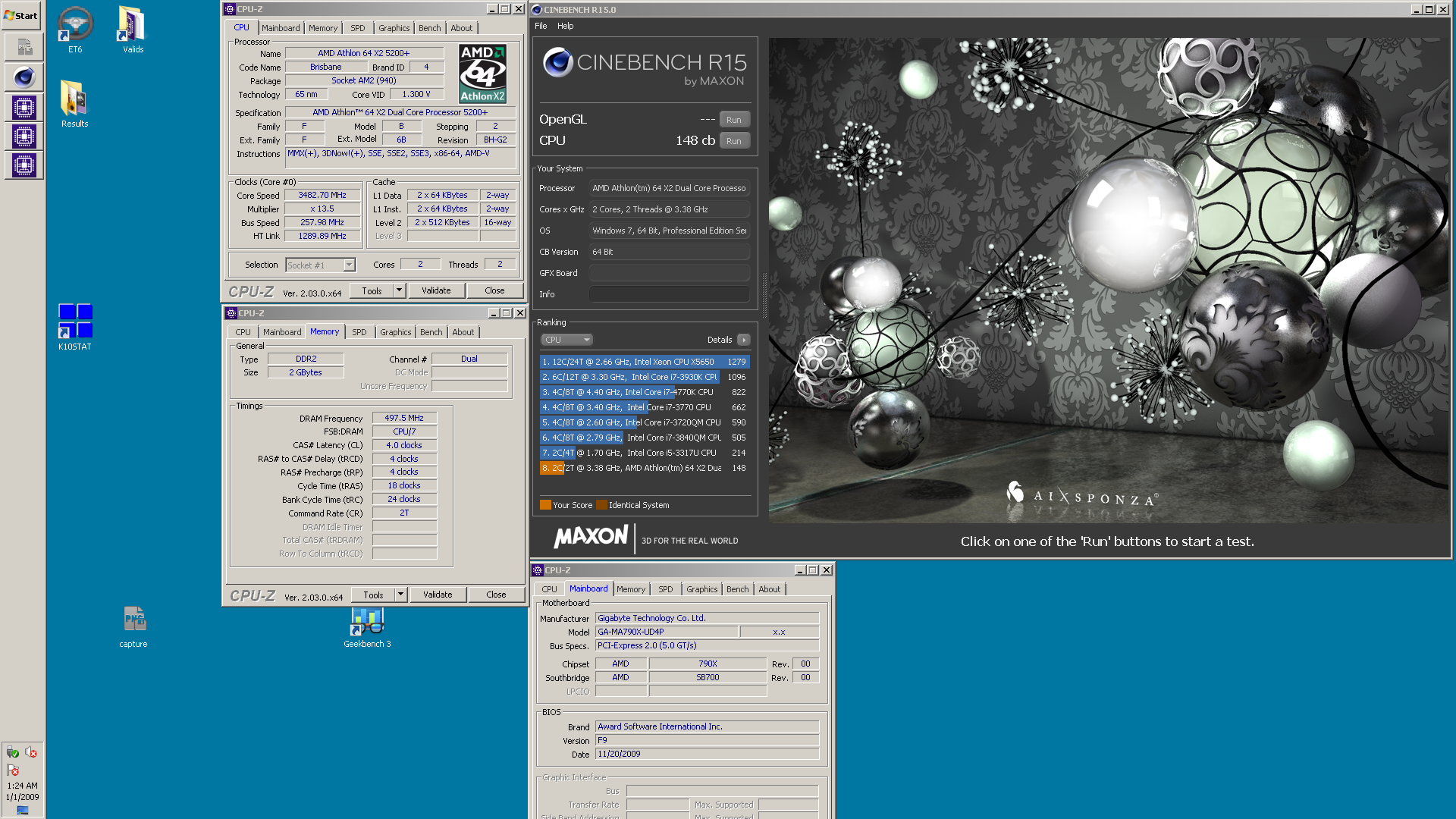The width and height of the screenshot is (1456, 819).
Task: Select ranking row Intel Xeon X5650
Action: tap(645, 362)
